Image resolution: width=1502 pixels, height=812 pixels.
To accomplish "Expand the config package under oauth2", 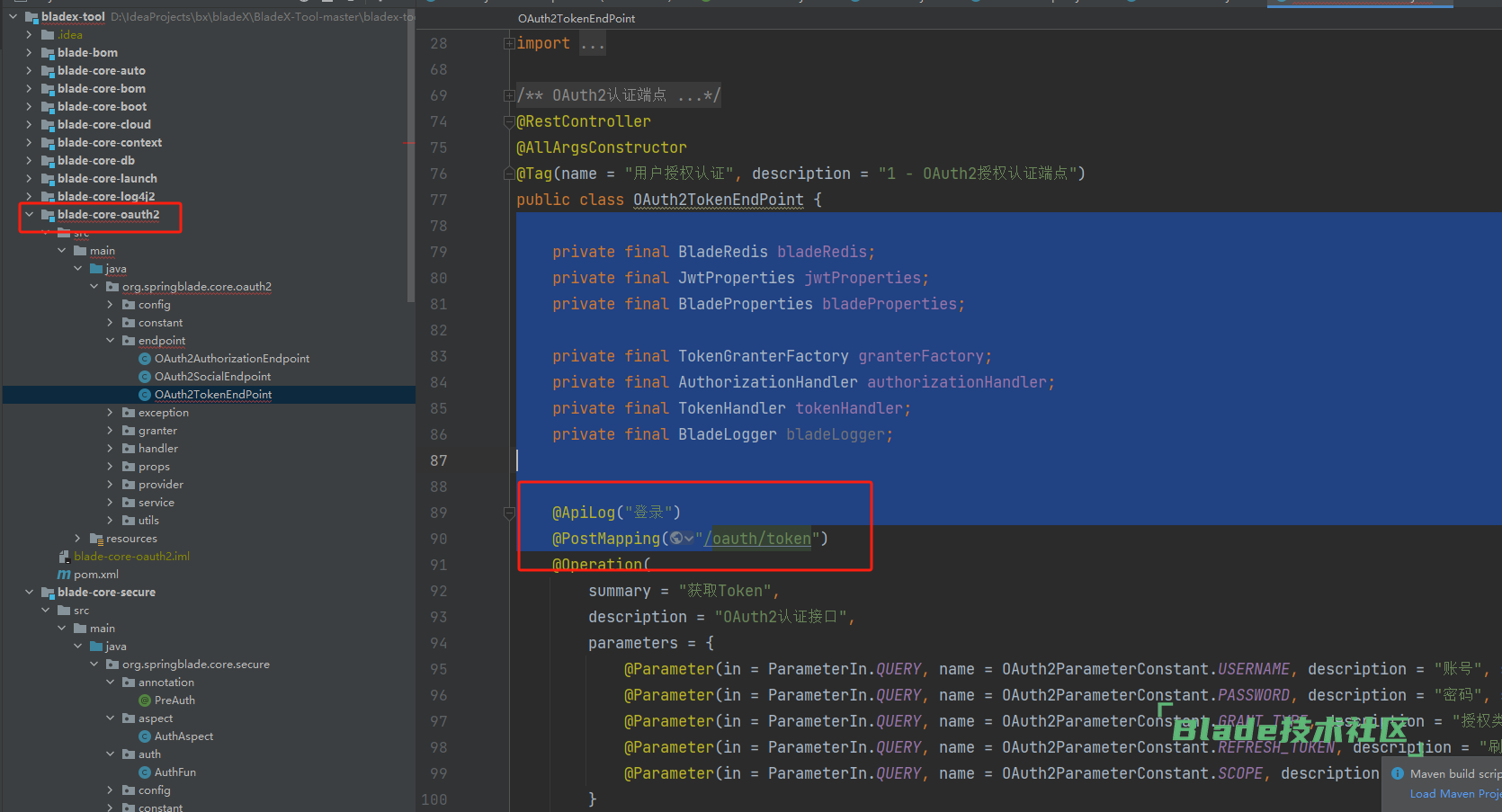I will pyautogui.click(x=110, y=305).
